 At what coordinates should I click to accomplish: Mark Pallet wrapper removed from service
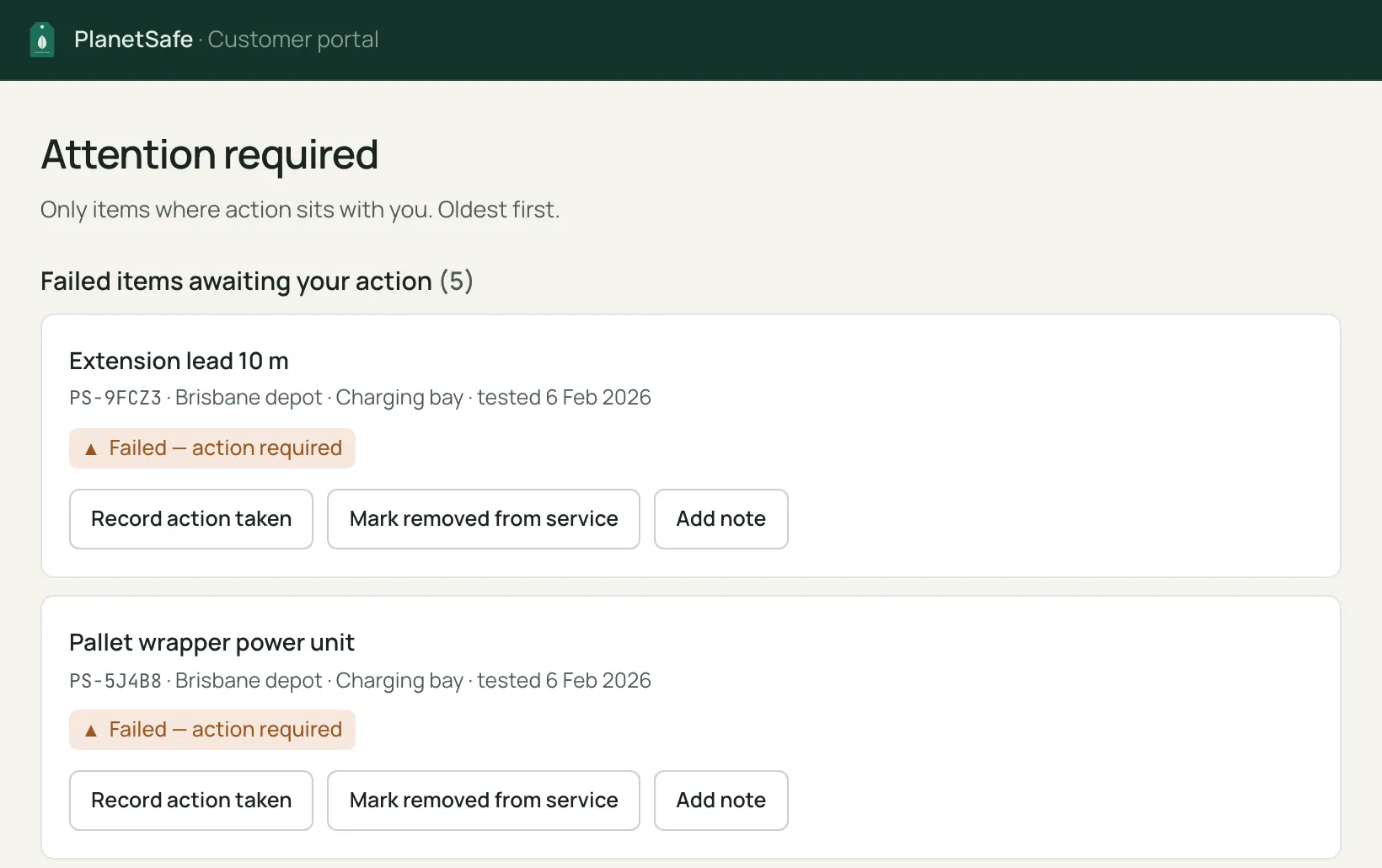point(484,801)
